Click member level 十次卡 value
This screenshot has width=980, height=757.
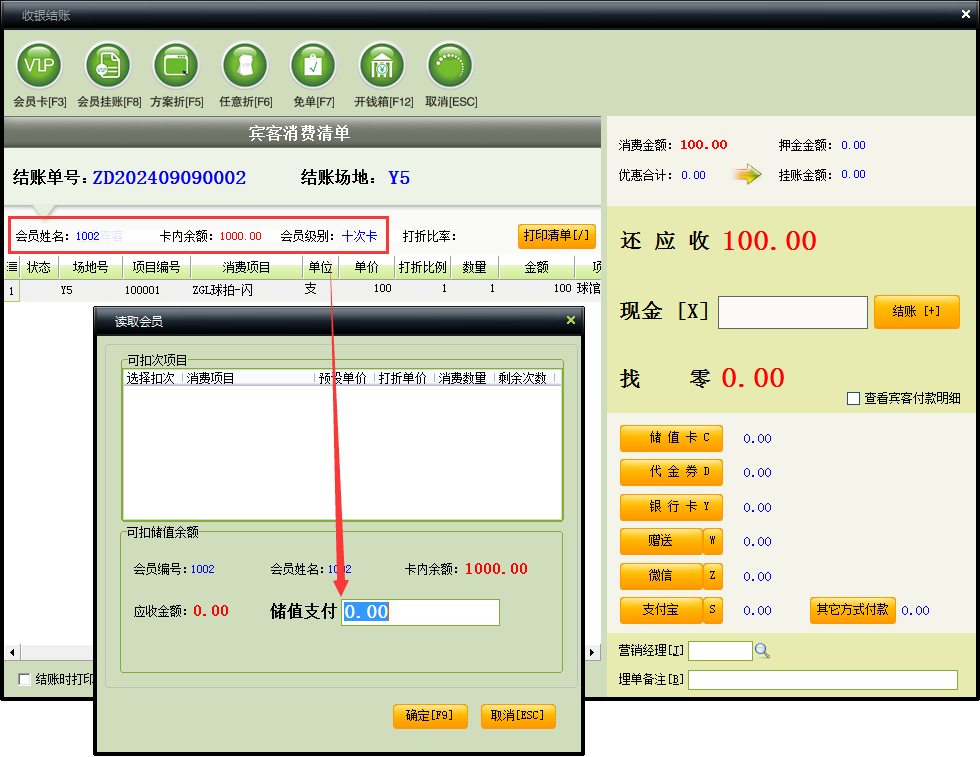click(x=359, y=236)
